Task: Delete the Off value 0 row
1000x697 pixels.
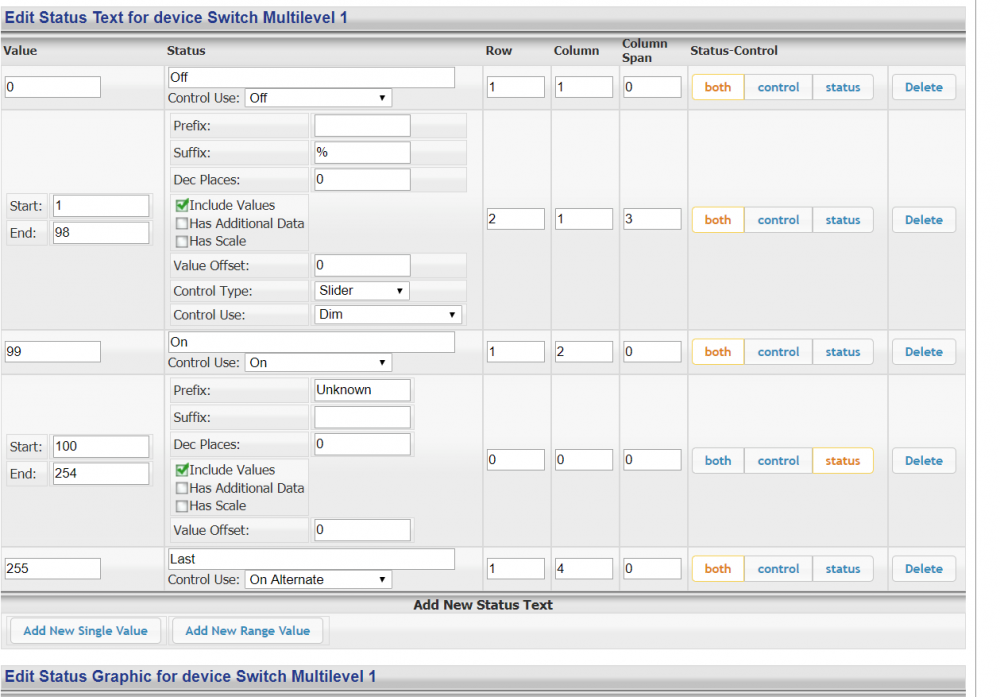Action: pos(923,88)
